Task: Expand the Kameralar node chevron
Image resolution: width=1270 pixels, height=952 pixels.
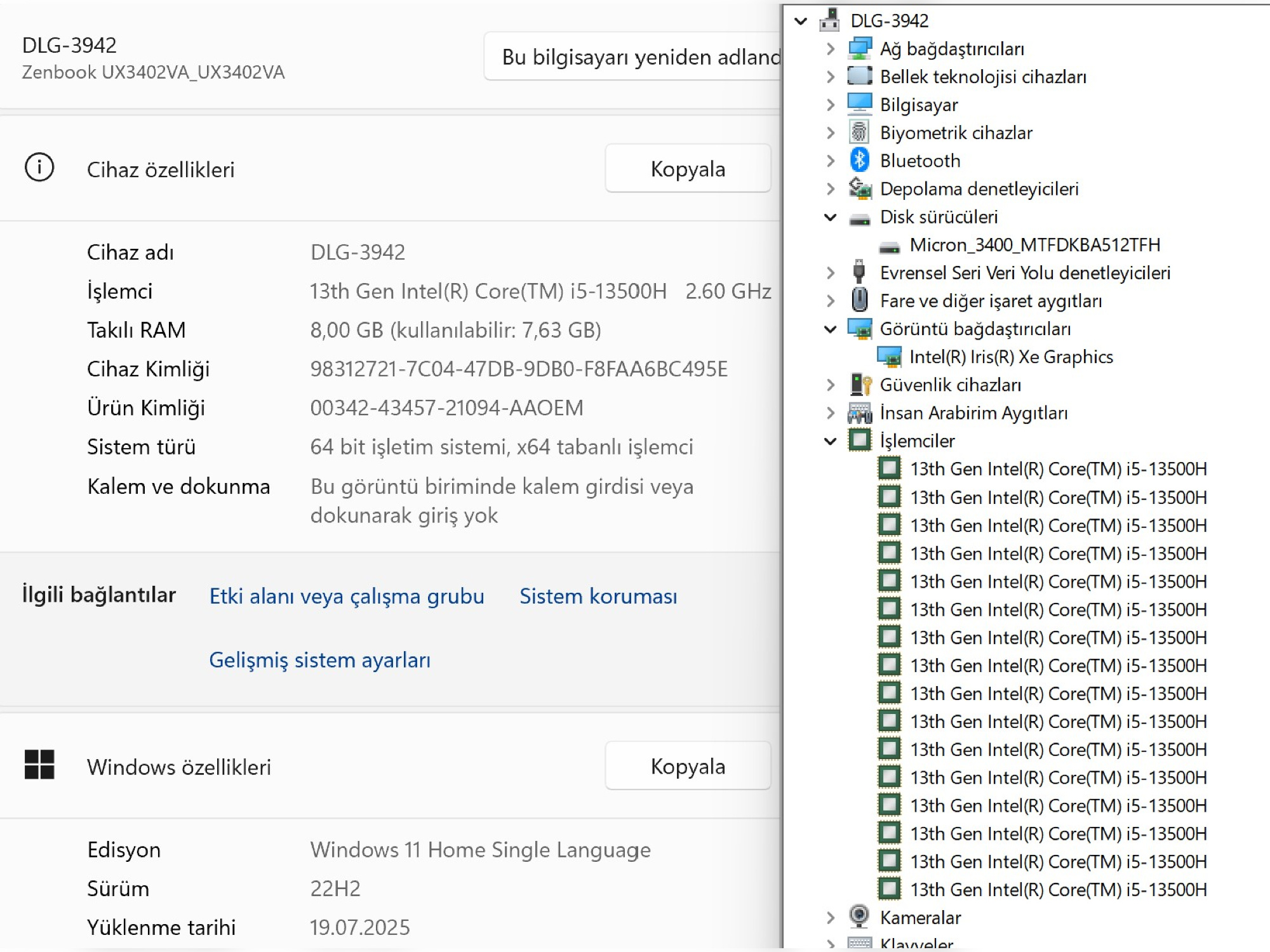Action: pyautogui.click(x=831, y=917)
